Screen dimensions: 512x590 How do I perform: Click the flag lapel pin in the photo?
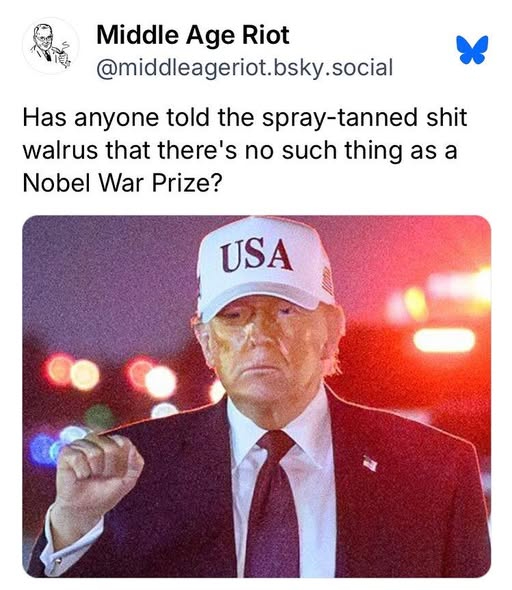coord(370,463)
